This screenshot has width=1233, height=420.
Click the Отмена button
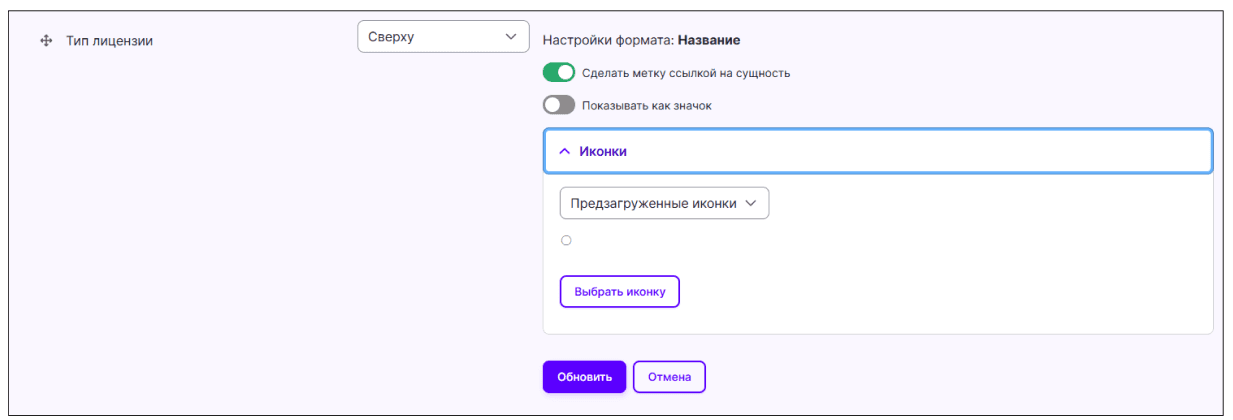pyautogui.click(x=669, y=377)
